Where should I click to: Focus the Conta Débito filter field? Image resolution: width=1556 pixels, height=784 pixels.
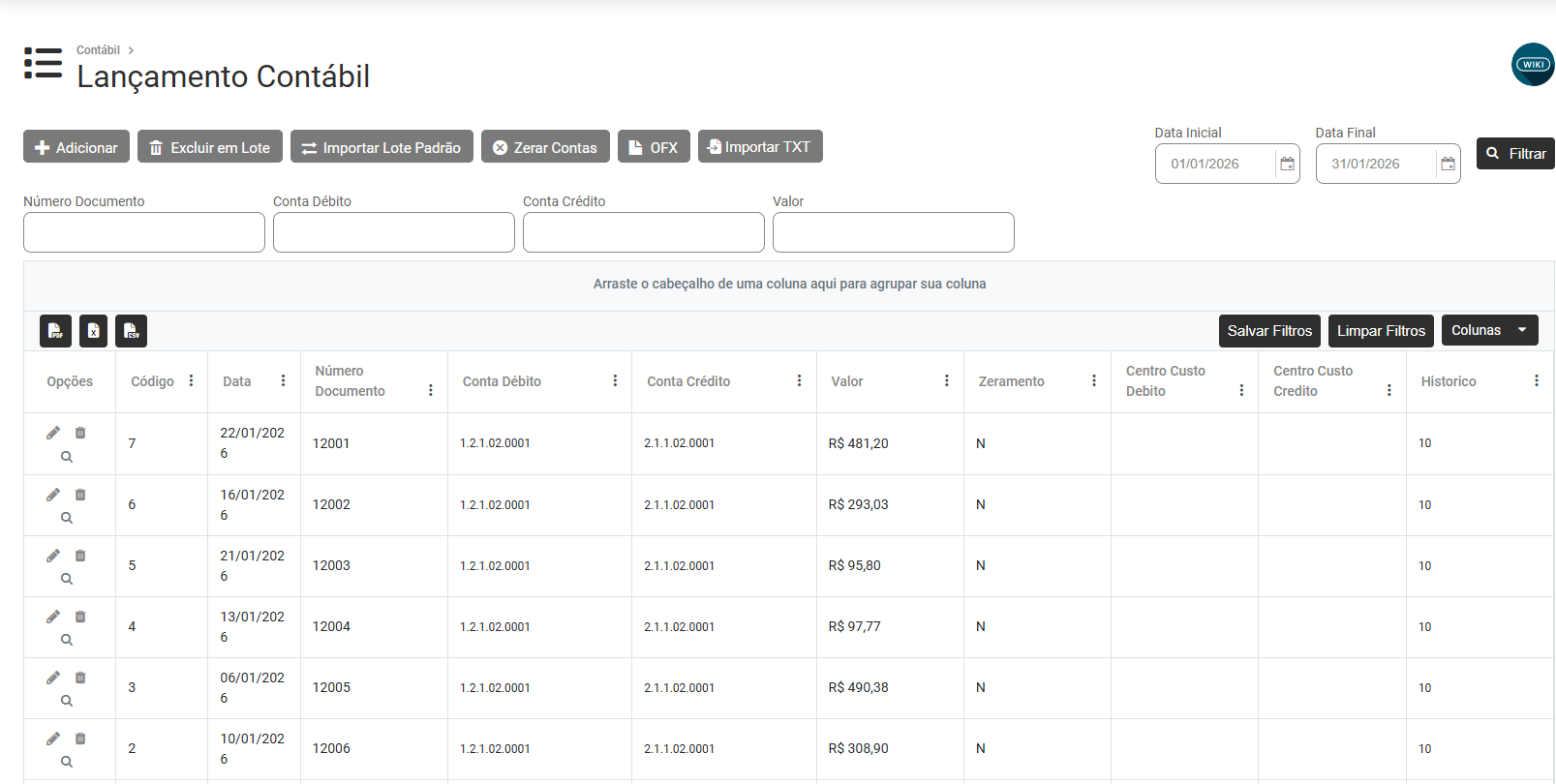click(x=394, y=232)
